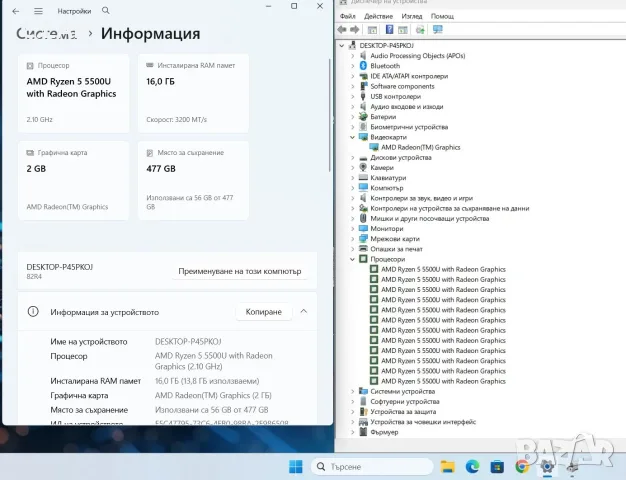626x480 pixels.
Task: Select Контролери за звук, видео и игри
Action: point(421,198)
